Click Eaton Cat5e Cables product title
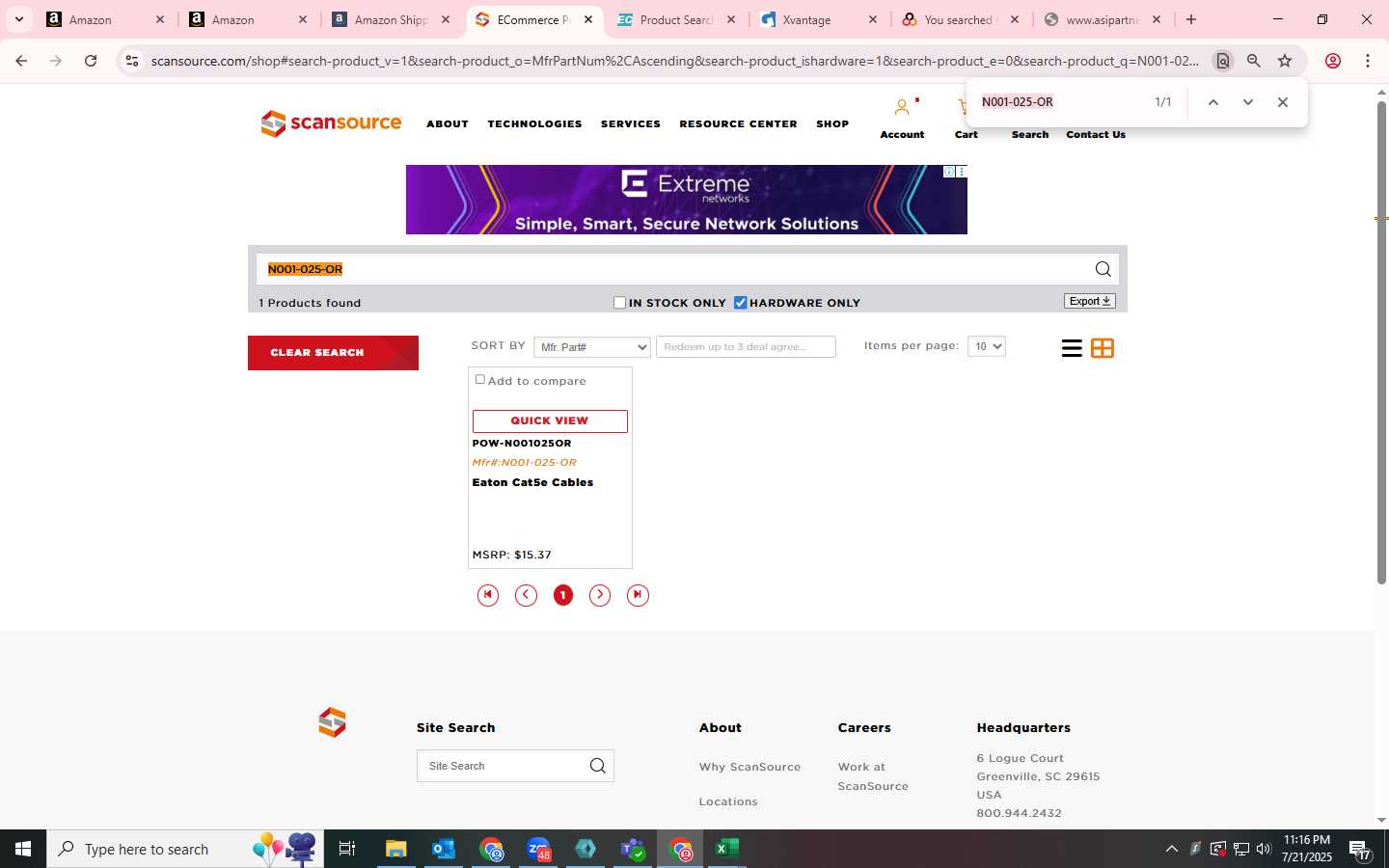 click(532, 482)
